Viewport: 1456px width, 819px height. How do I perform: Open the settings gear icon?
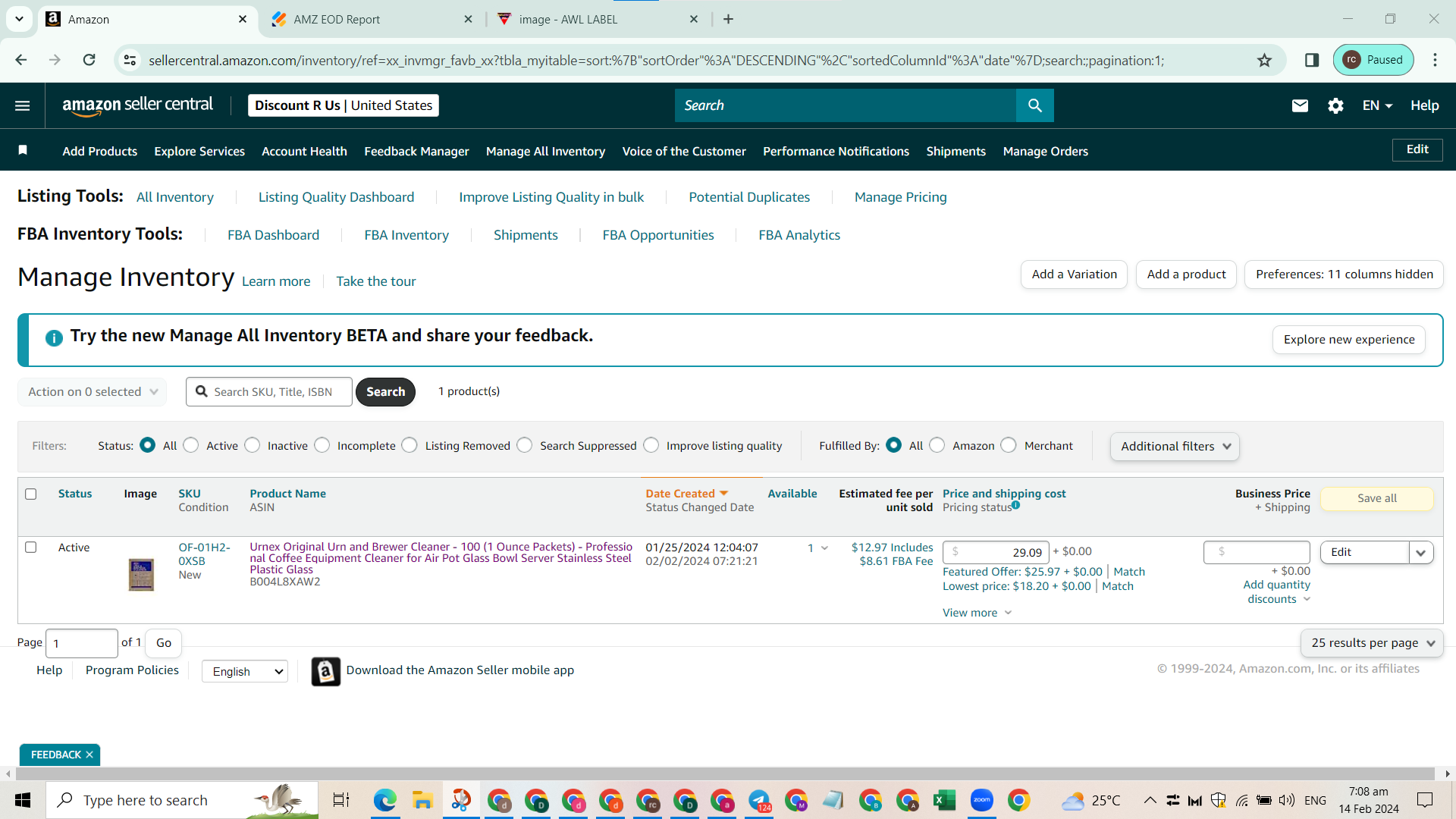[1335, 105]
